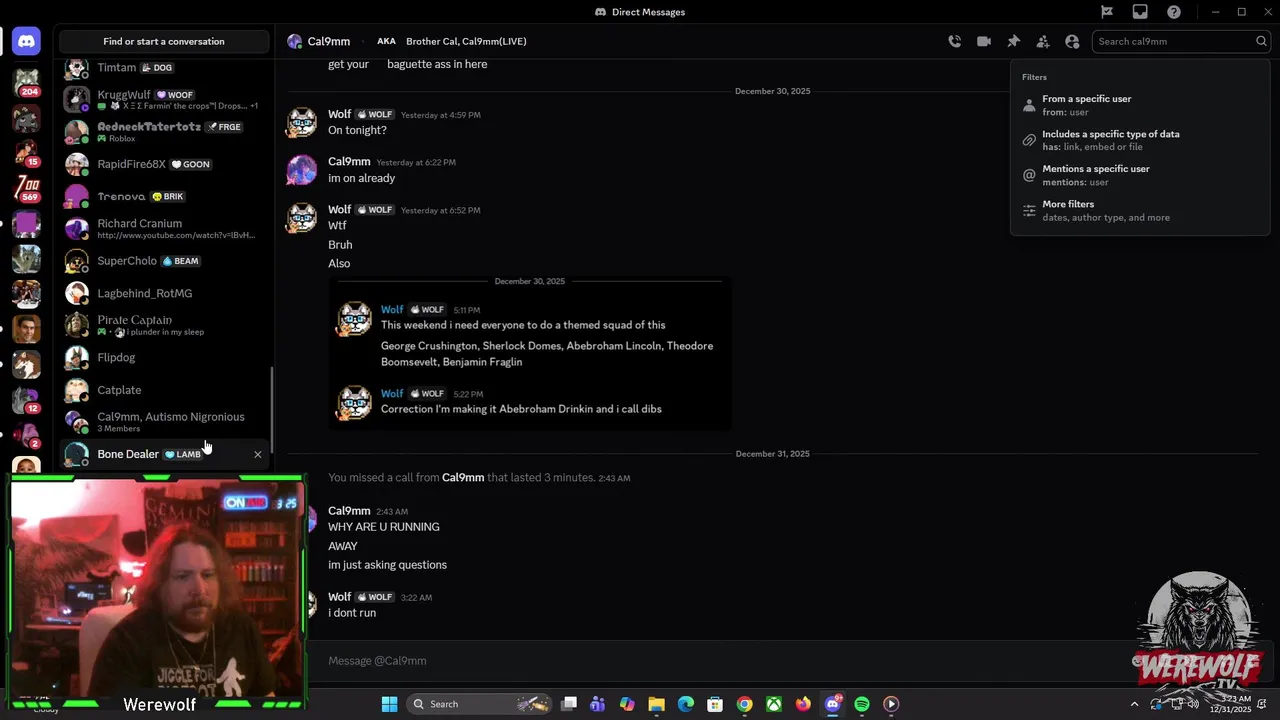This screenshot has width=1280, height=720.
Task: Open Discord Direct Messages home icon
Action: tap(26, 41)
